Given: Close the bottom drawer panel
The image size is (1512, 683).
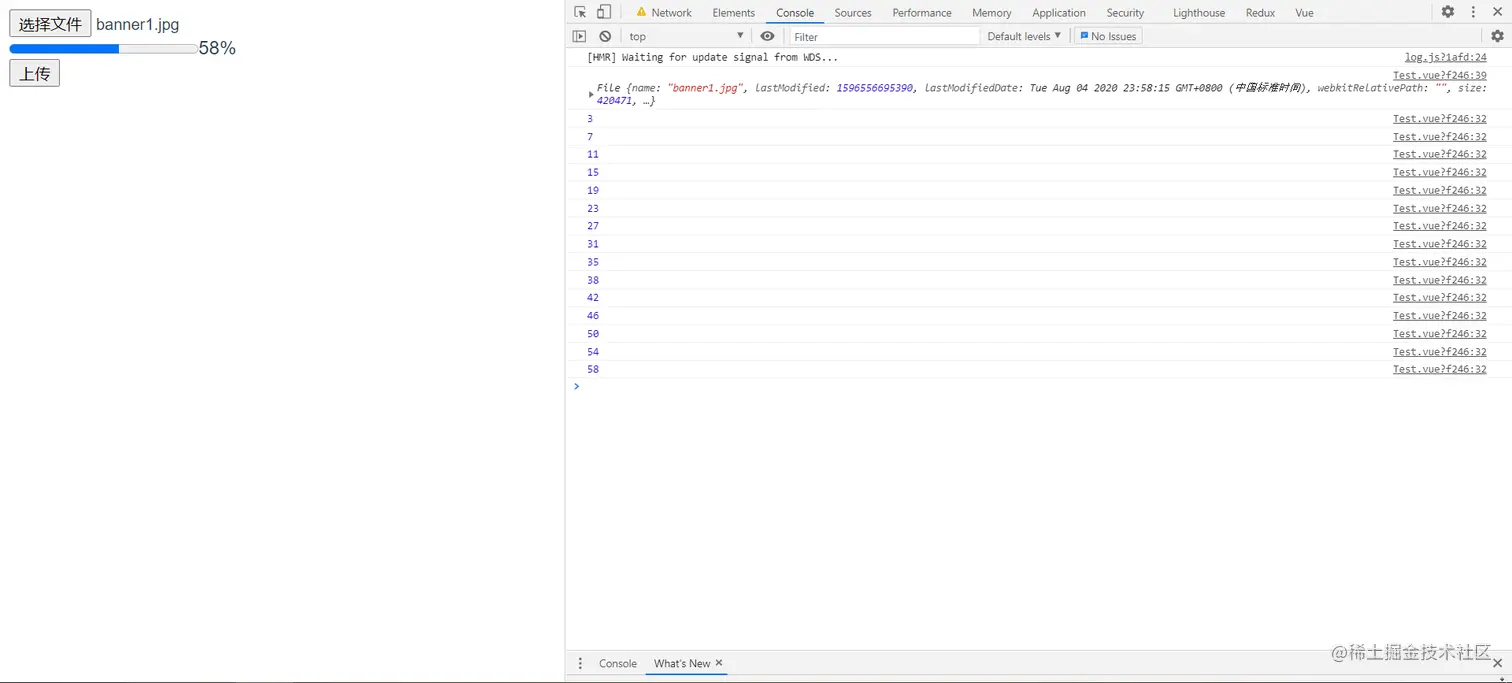Looking at the screenshot, I should (x=1497, y=663).
